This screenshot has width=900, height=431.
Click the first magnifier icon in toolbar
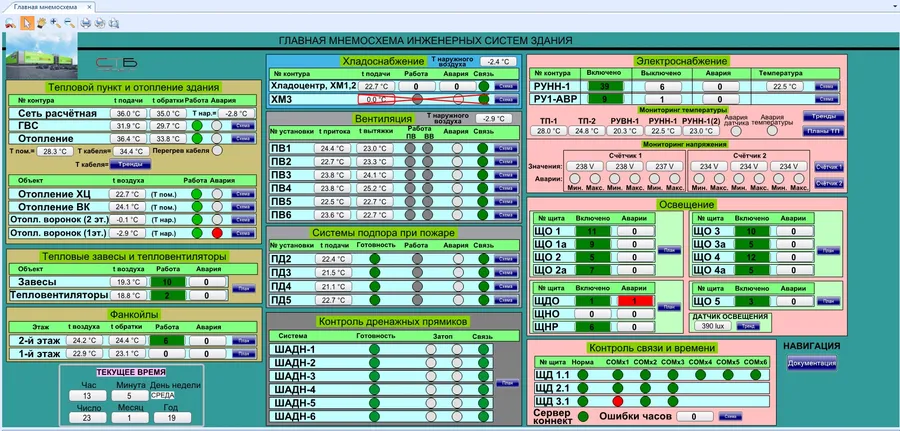(x=10, y=21)
